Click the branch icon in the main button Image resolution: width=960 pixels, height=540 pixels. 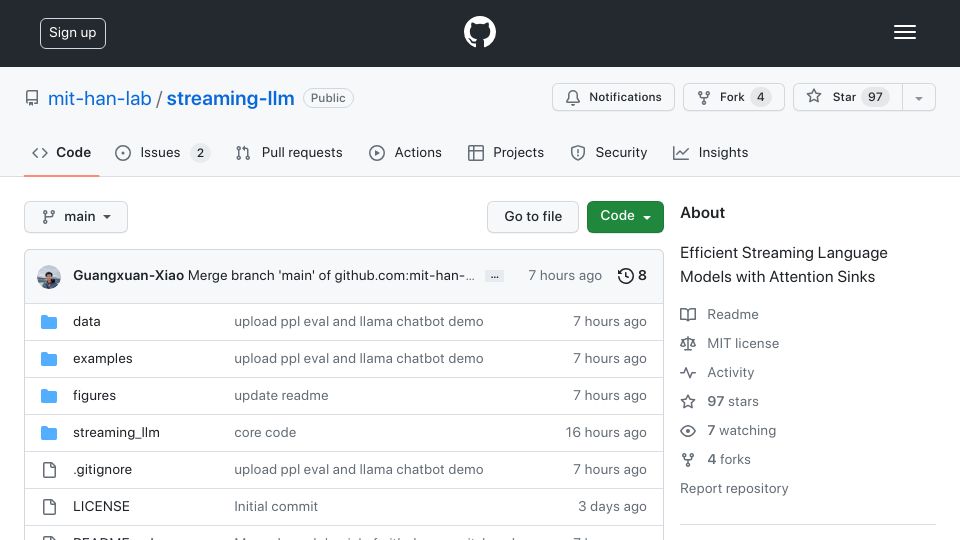pyautogui.click(x=48, y=217)
